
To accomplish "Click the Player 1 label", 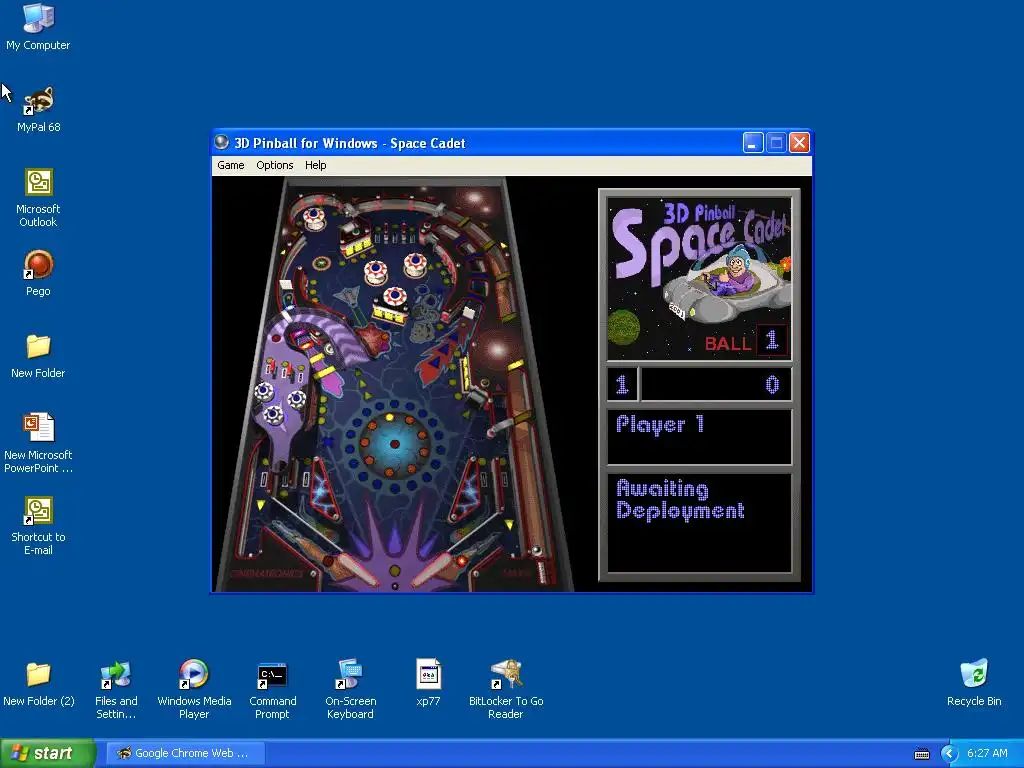I will (x=660, y=424).
